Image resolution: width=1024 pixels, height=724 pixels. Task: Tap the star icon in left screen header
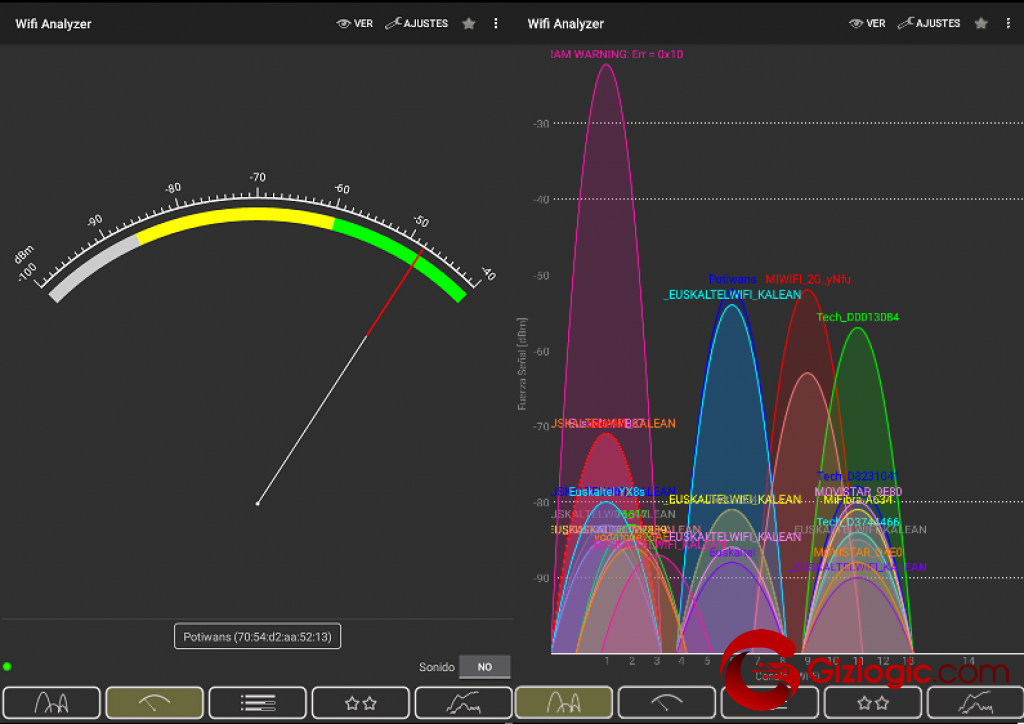pyautogui.click(x=468, y=24)
